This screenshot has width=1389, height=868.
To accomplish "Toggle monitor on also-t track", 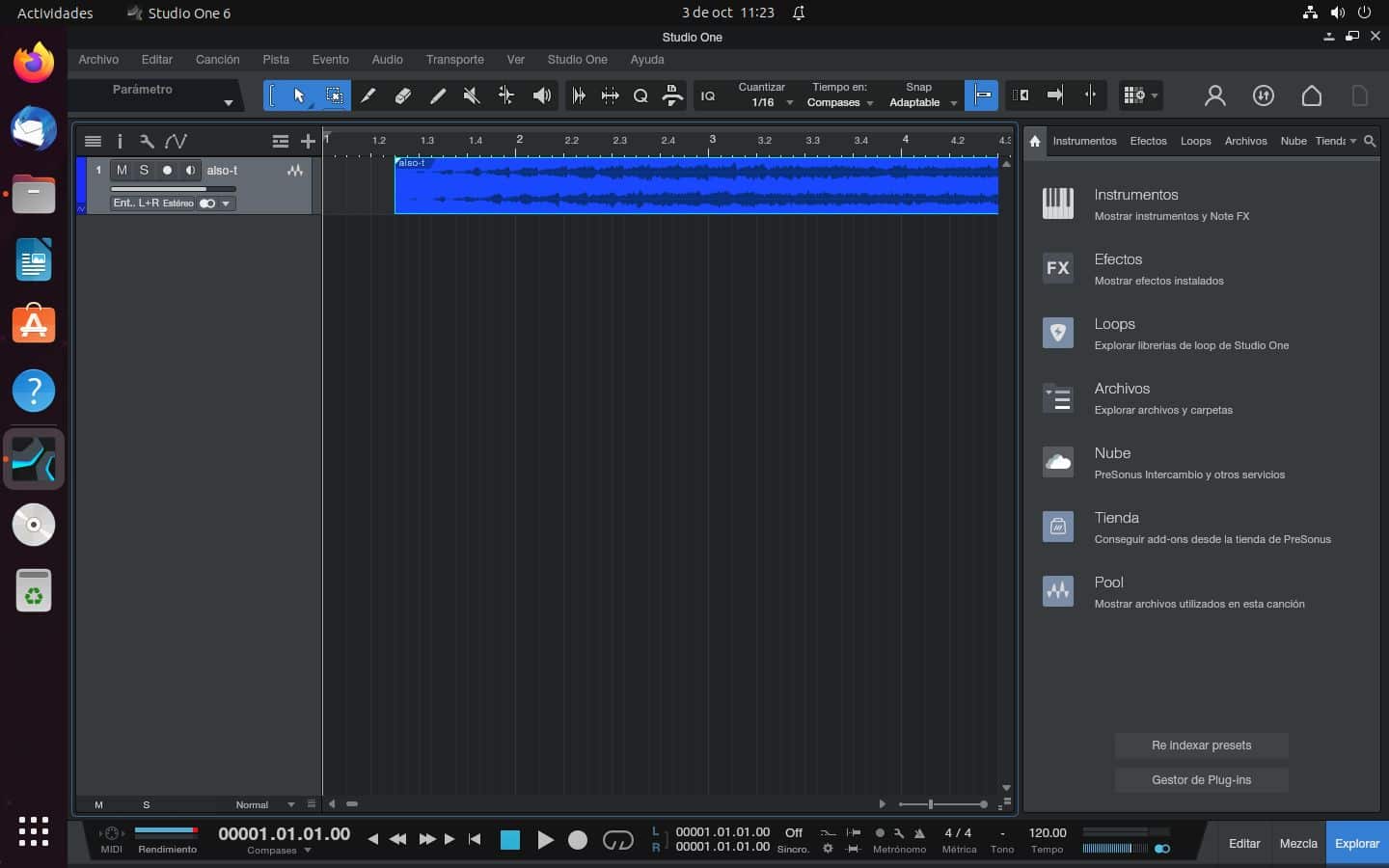I will click(190, 171).
